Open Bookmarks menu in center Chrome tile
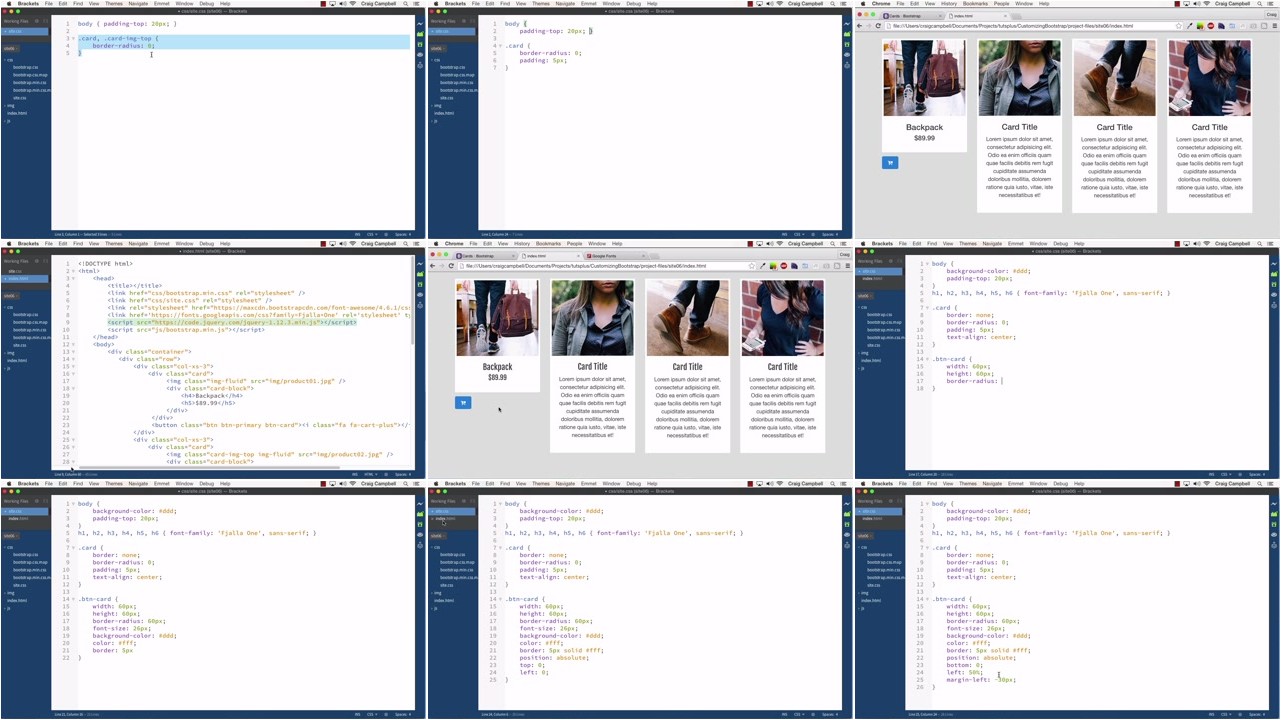Screen dimensions: 1281x720 tap(548, 244)
